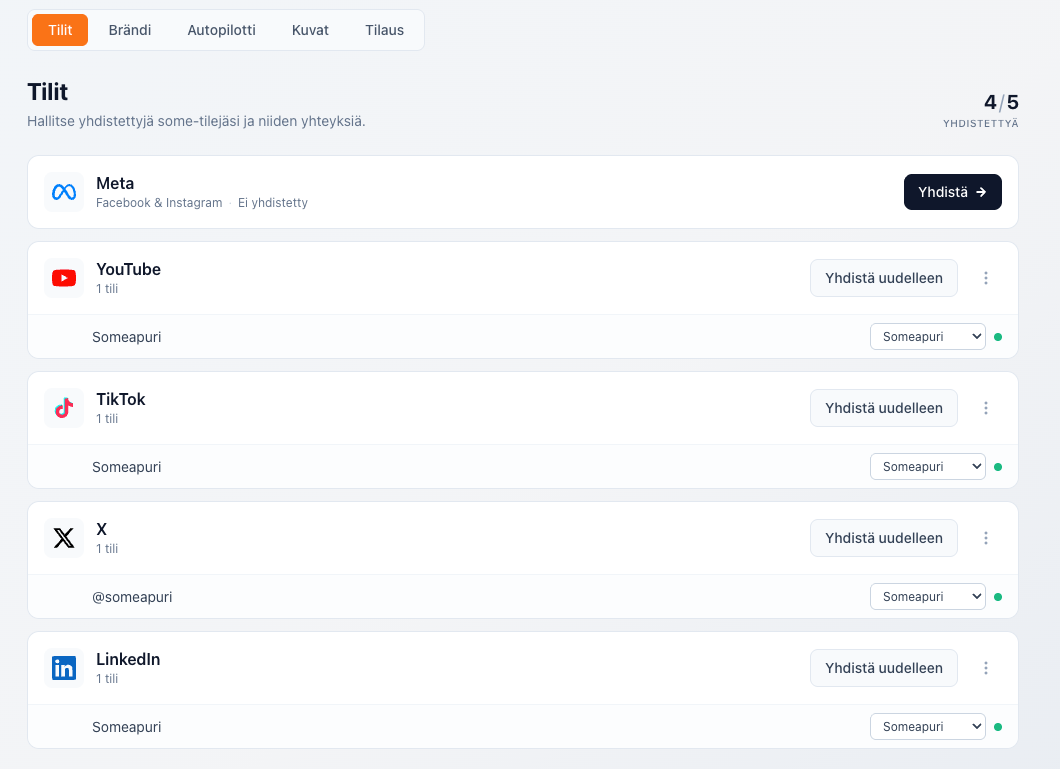
Task: Go to the Kuvat tab
Action: [310, 30]
